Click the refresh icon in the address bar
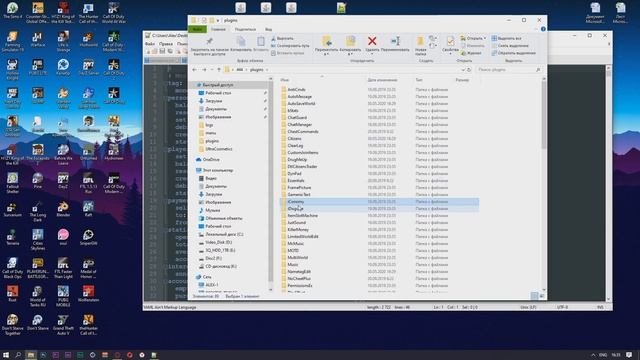This screenshot has width=640, height=360. 469,70
